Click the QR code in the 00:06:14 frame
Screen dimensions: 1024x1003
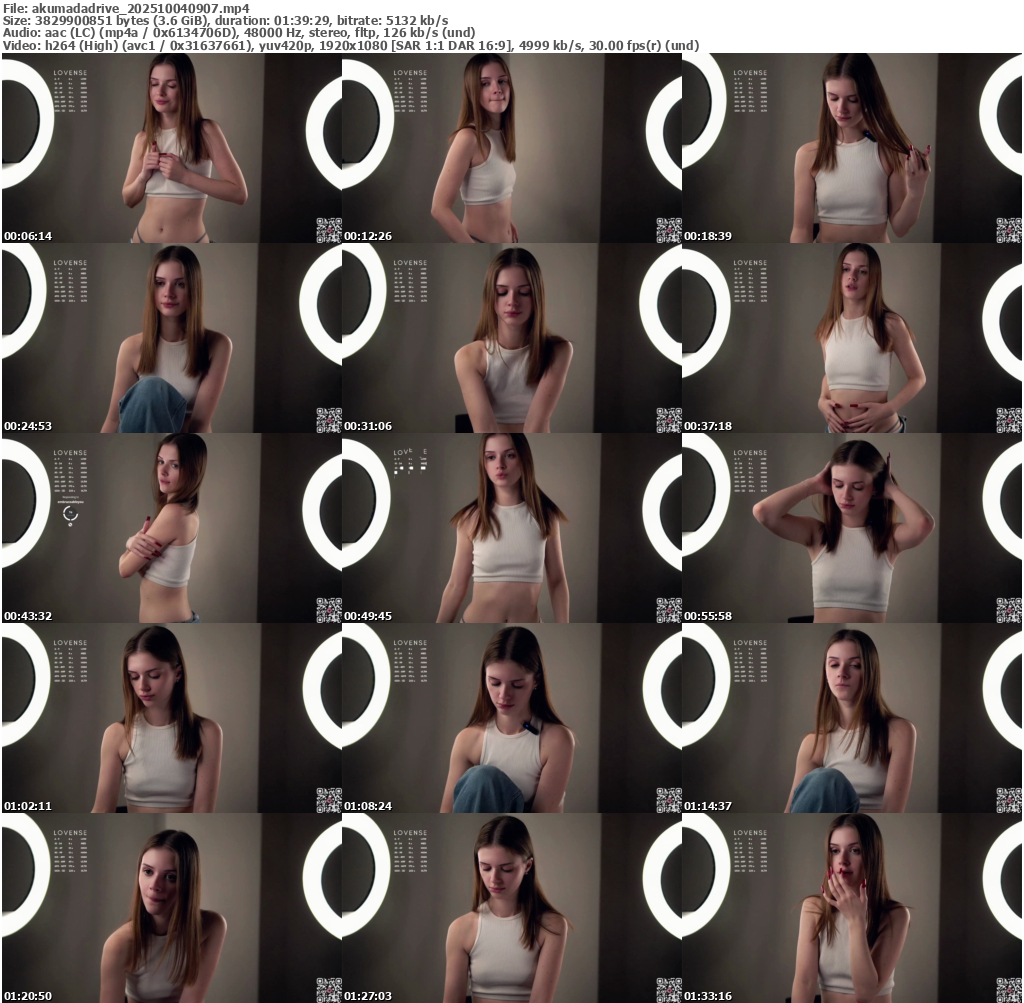tap(328, 230)
